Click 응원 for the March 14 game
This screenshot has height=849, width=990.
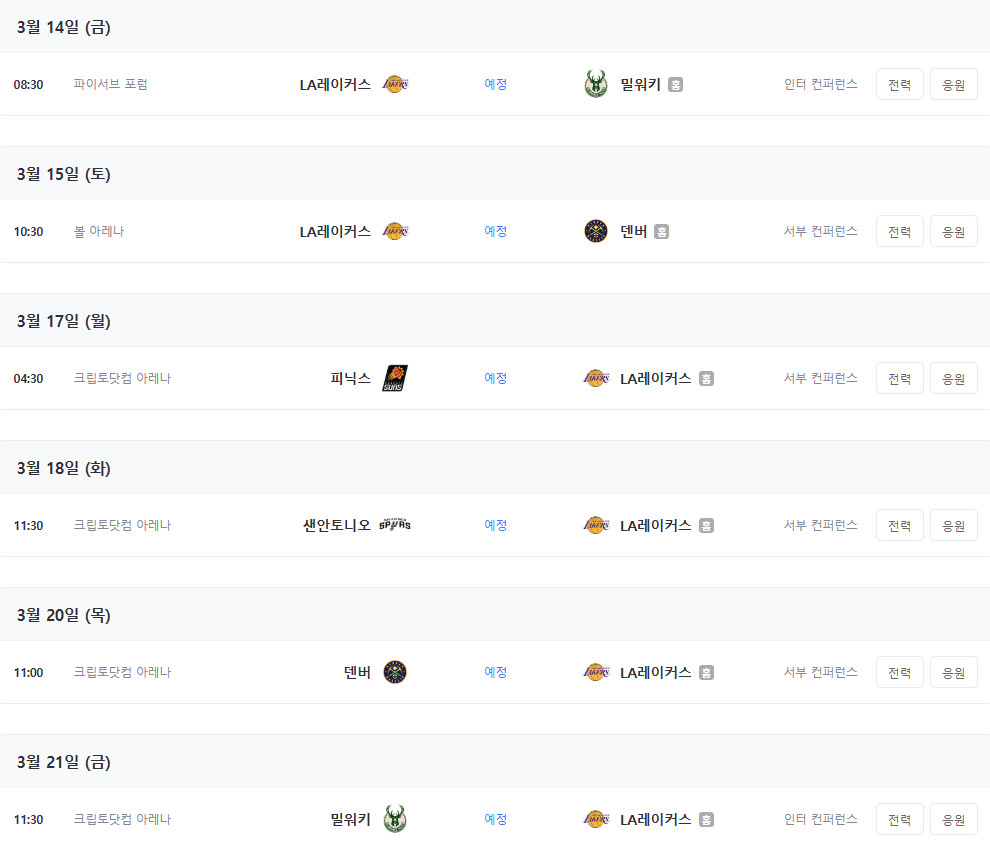pos(953,84)
